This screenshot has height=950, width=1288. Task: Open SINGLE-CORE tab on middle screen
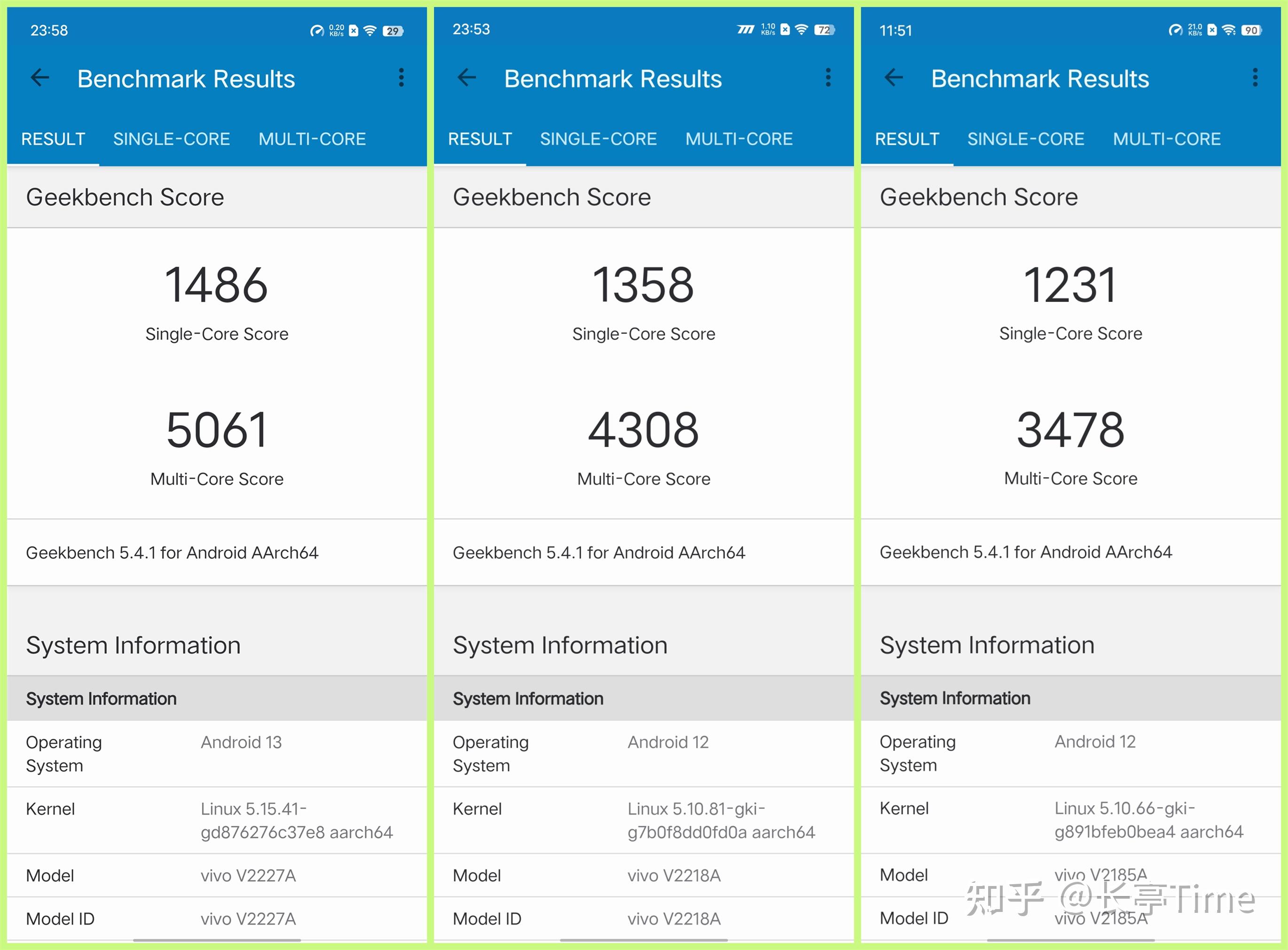[598, 139]
